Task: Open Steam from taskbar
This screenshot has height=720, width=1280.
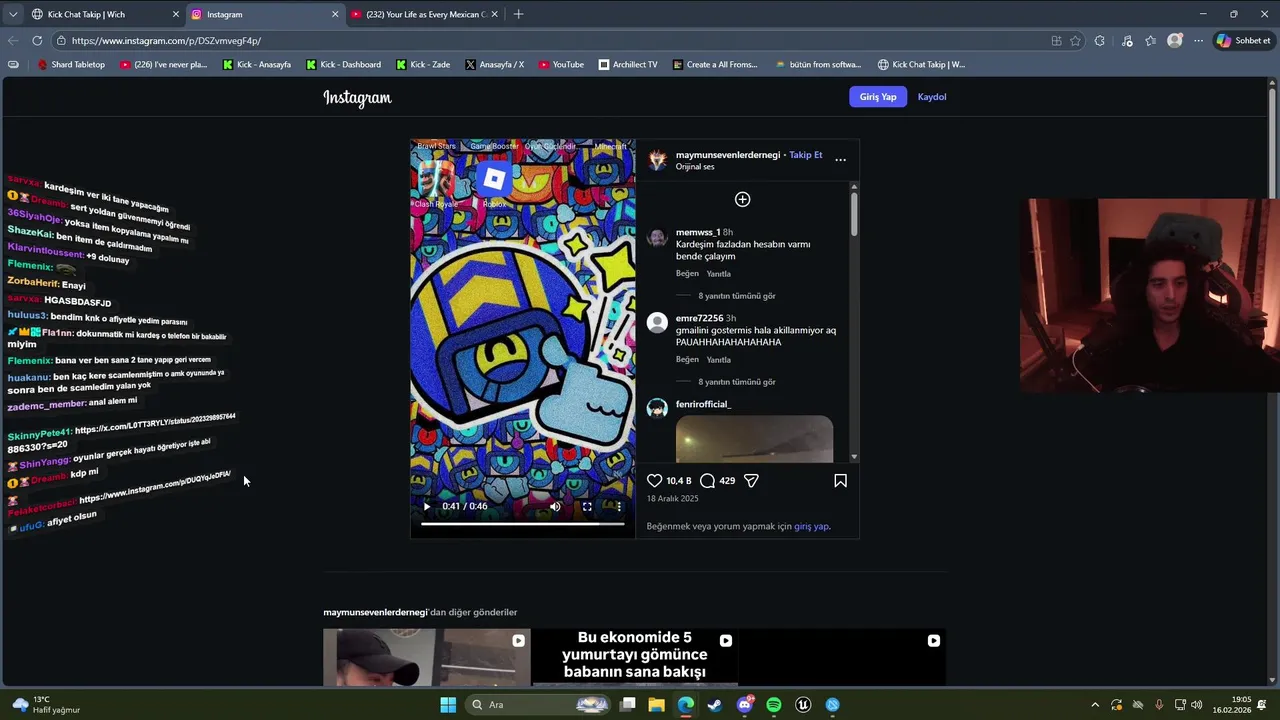Action: (715, 705)
